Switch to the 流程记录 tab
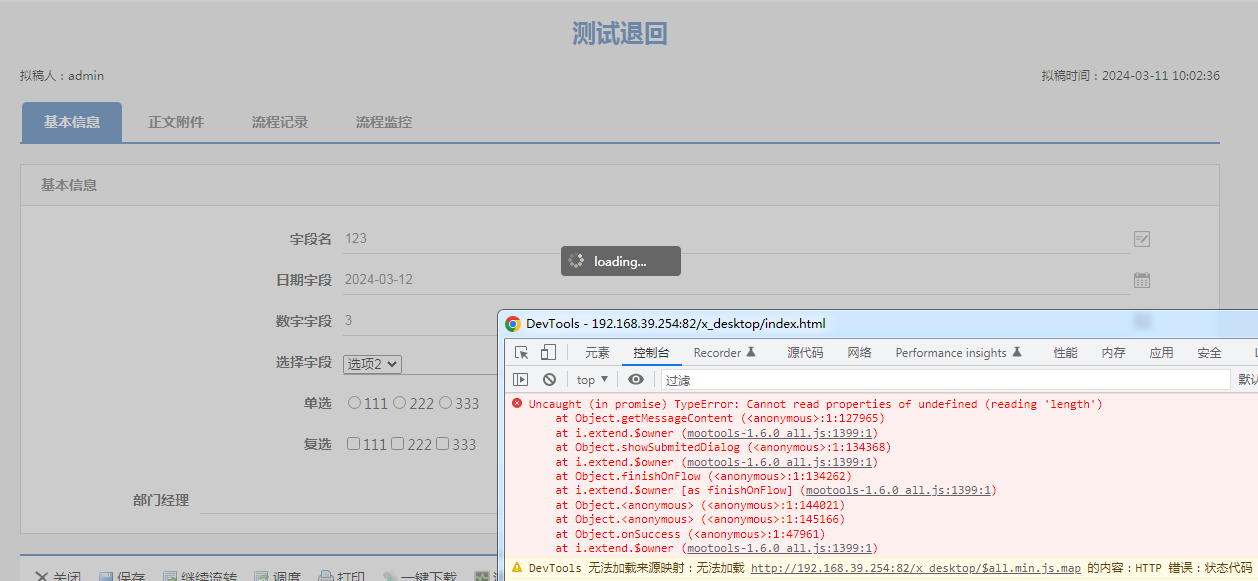The width and height of the screenshot is (1258, 581). pos(280,122)
